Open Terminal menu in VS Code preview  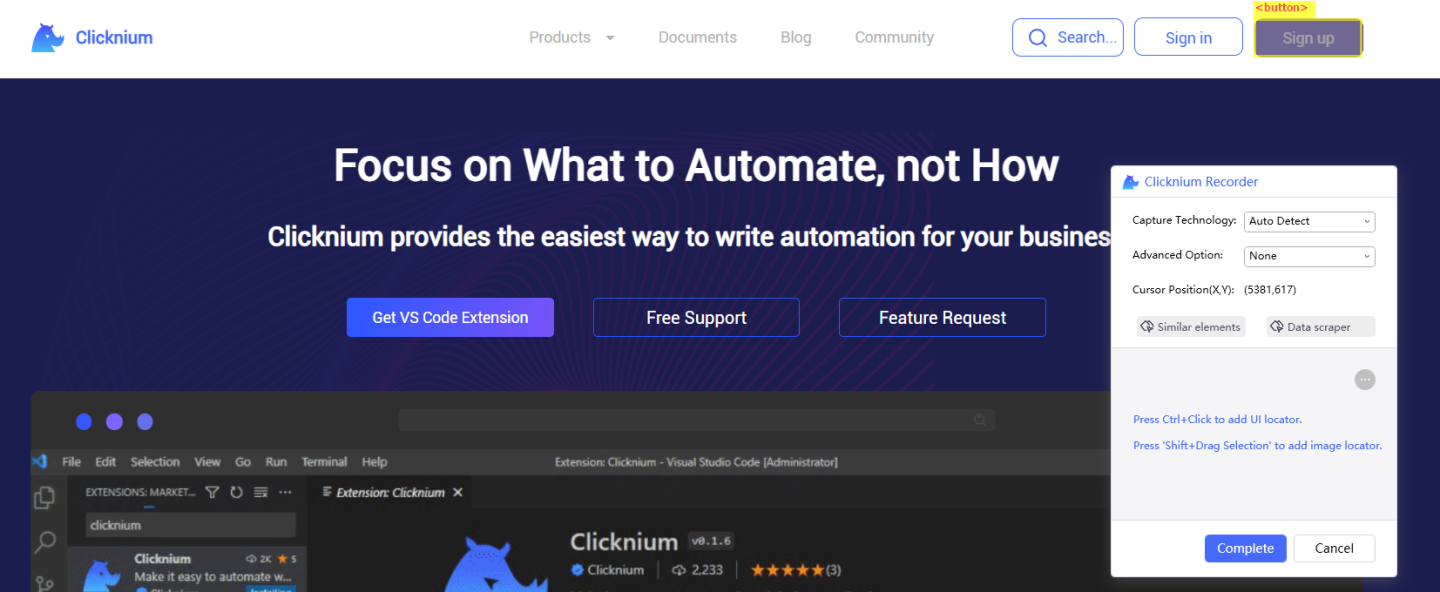tap(325, 462)
